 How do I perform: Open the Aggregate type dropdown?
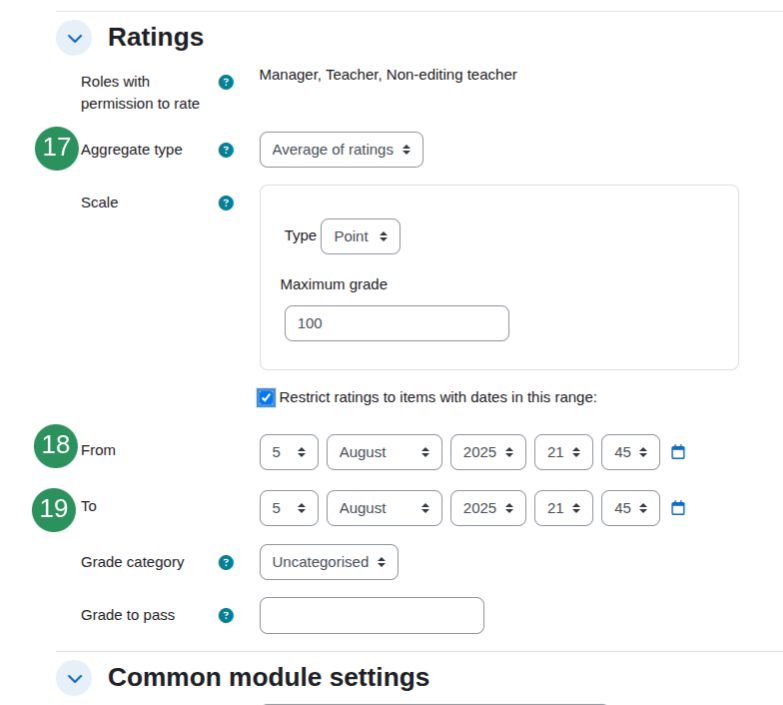(x=341, y=150)
